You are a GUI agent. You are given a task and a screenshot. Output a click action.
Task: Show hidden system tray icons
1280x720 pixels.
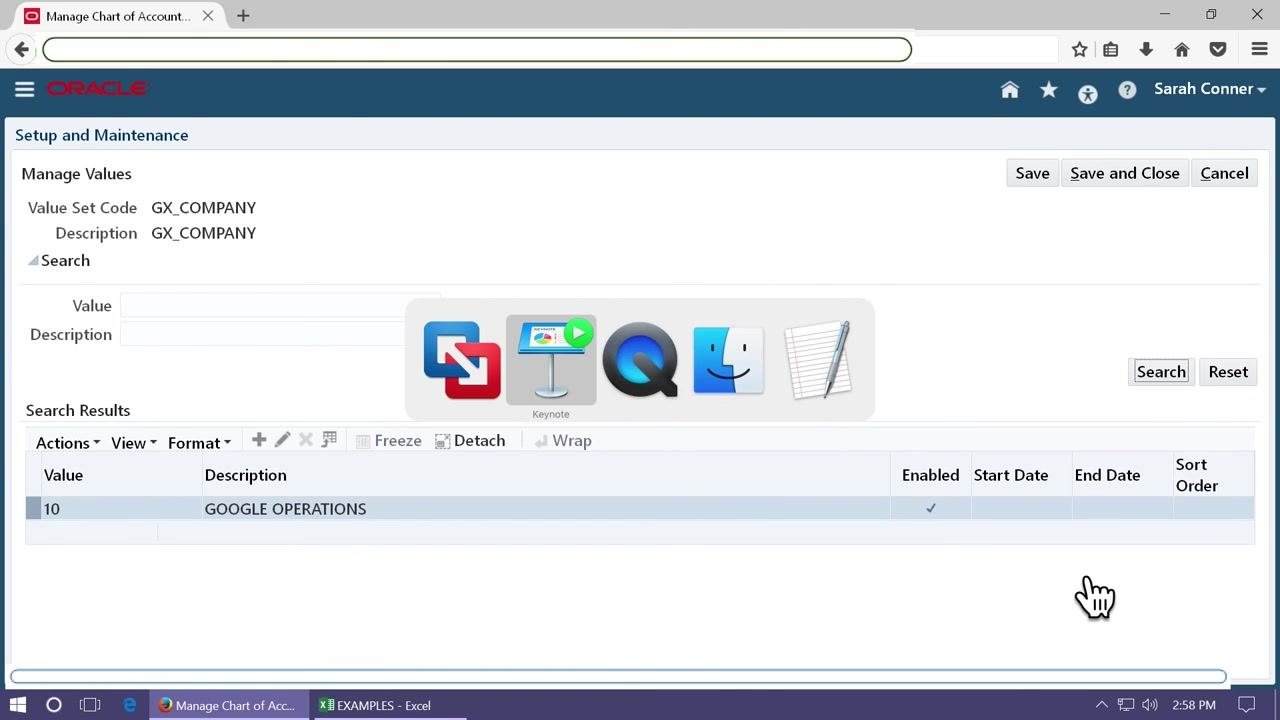1102,705
